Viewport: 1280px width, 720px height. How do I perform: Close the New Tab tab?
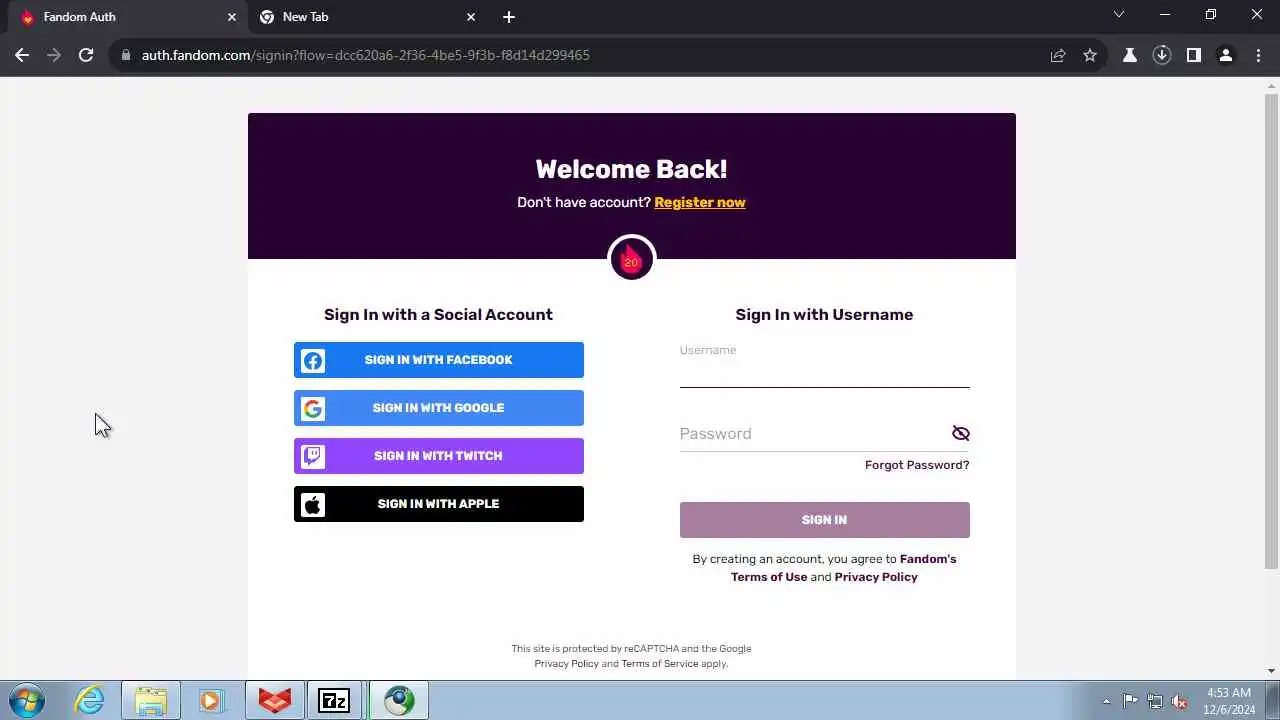pos(471,17)
